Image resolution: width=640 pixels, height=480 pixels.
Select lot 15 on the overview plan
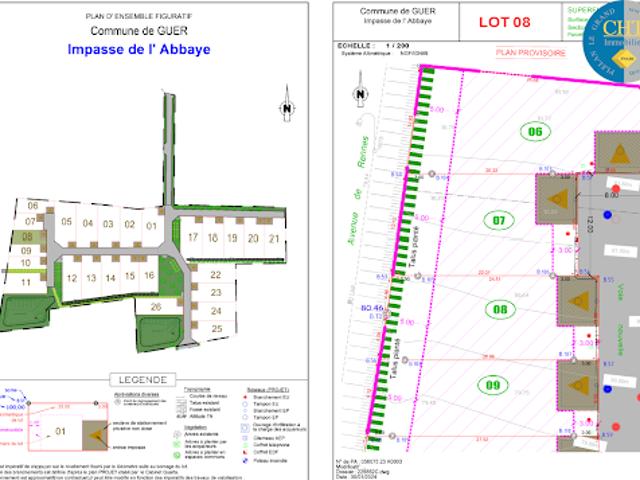pos(130,276)
